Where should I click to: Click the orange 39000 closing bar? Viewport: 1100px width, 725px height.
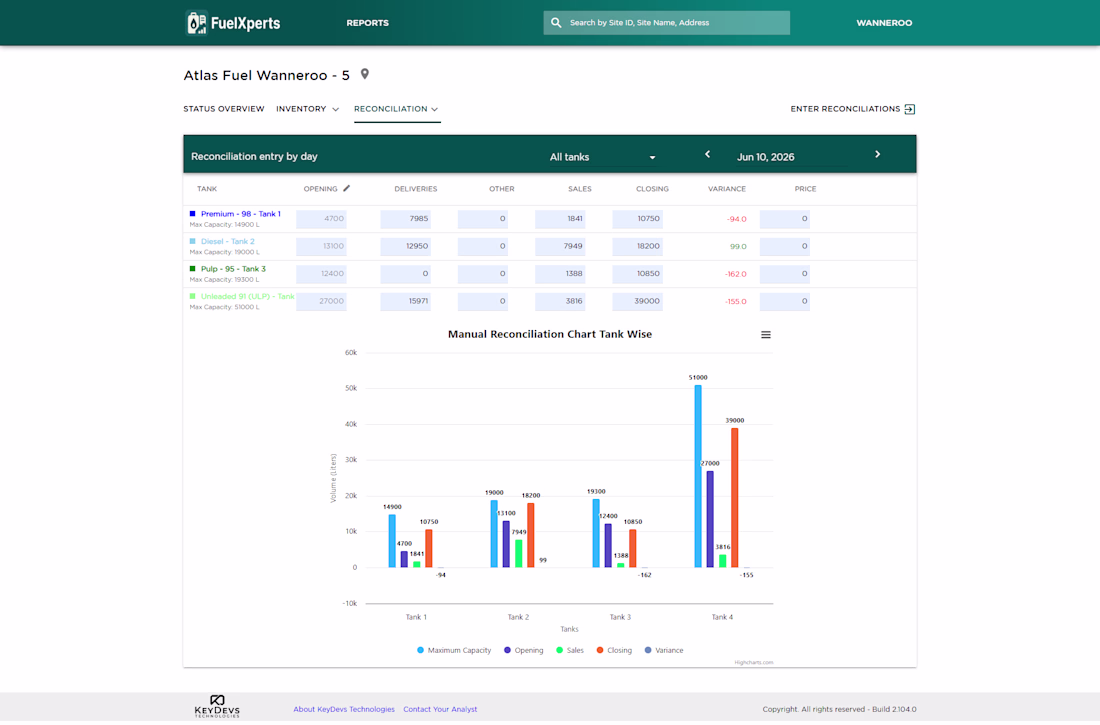[735, 498]
